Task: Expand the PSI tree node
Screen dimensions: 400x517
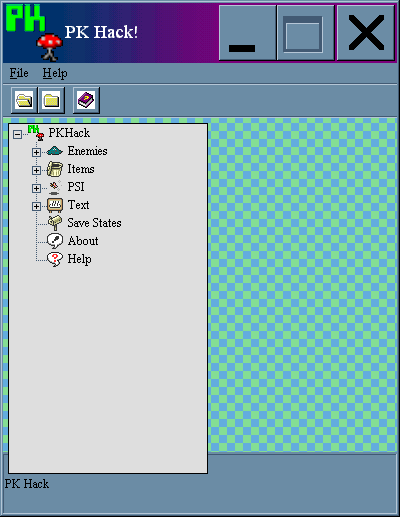Action: click(x=36, y=188)
